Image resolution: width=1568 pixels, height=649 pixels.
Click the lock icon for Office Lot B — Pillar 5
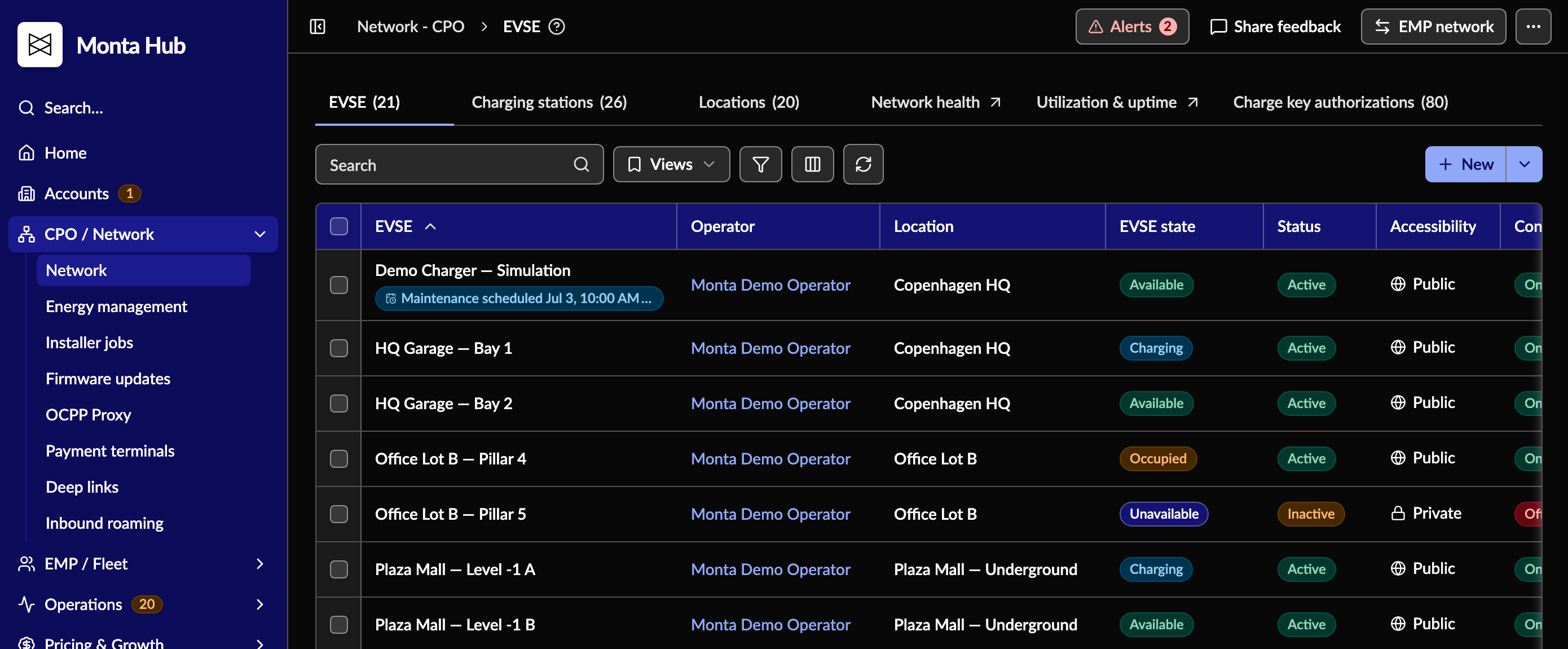point(1398,513)
